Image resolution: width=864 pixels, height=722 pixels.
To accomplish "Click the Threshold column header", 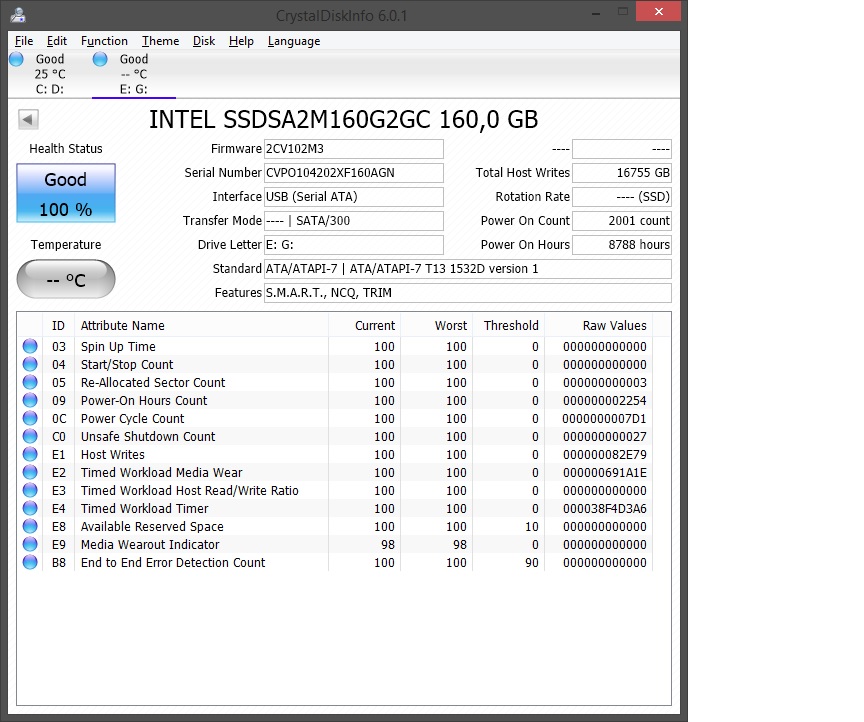I will 509,325.
